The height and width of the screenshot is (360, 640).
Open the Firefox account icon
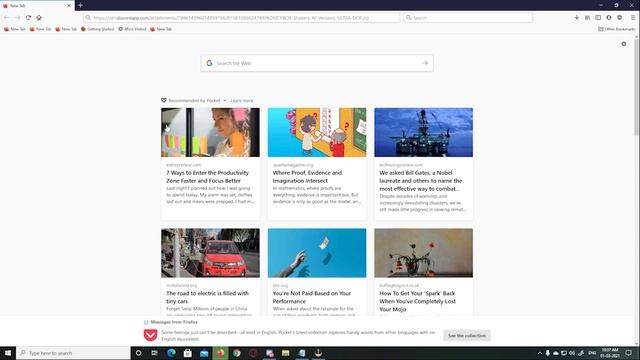pyautogui.click(x=609, y=18)
